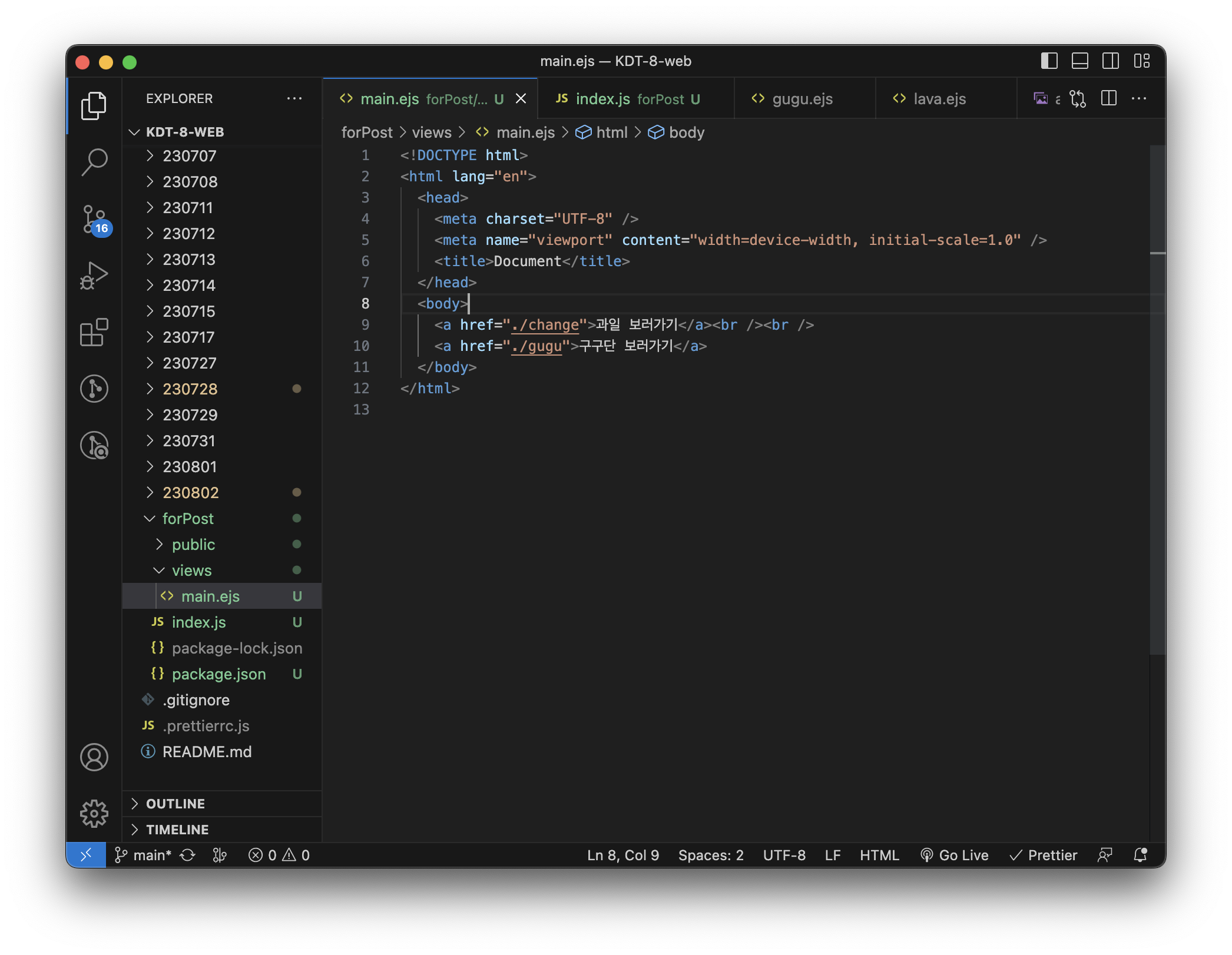This screenshot has width=1232, height=955.
Task: Click the Synchronize Changes icon in status bar
Action: 188,855
